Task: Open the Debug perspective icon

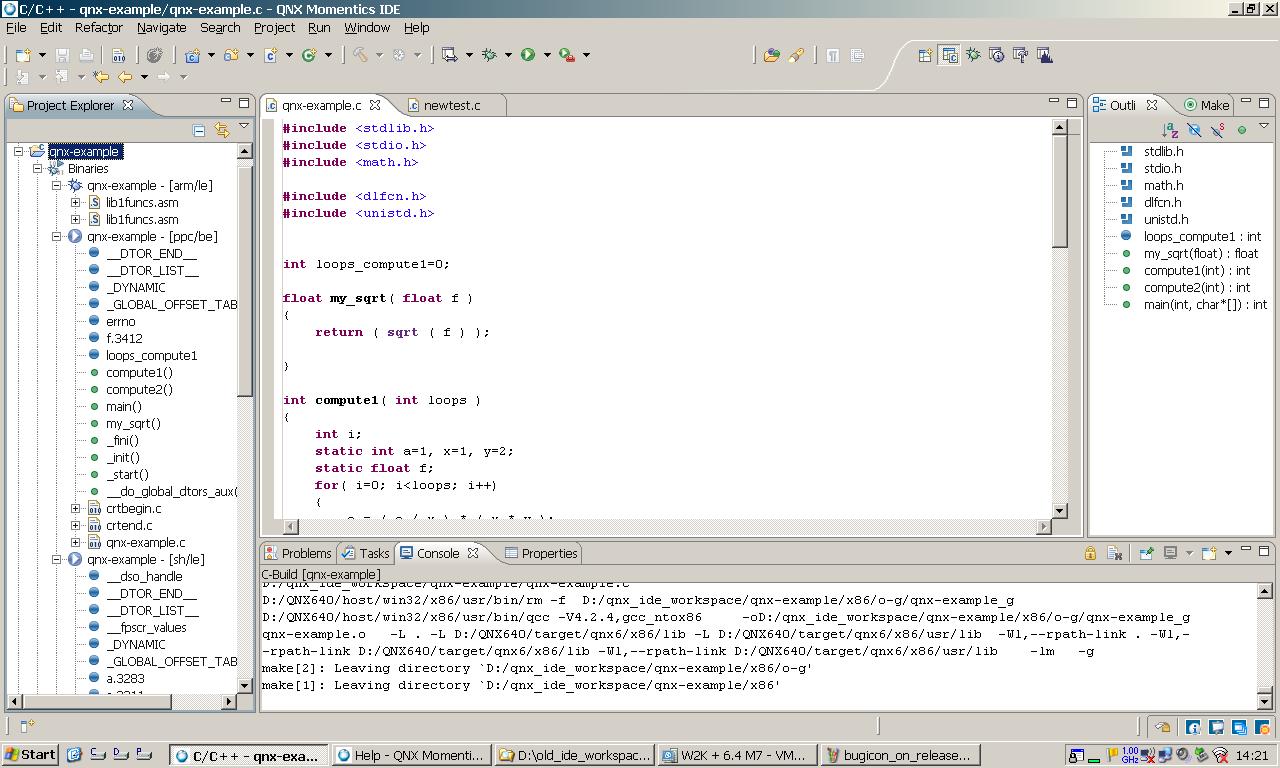Action: coord(973,55)
